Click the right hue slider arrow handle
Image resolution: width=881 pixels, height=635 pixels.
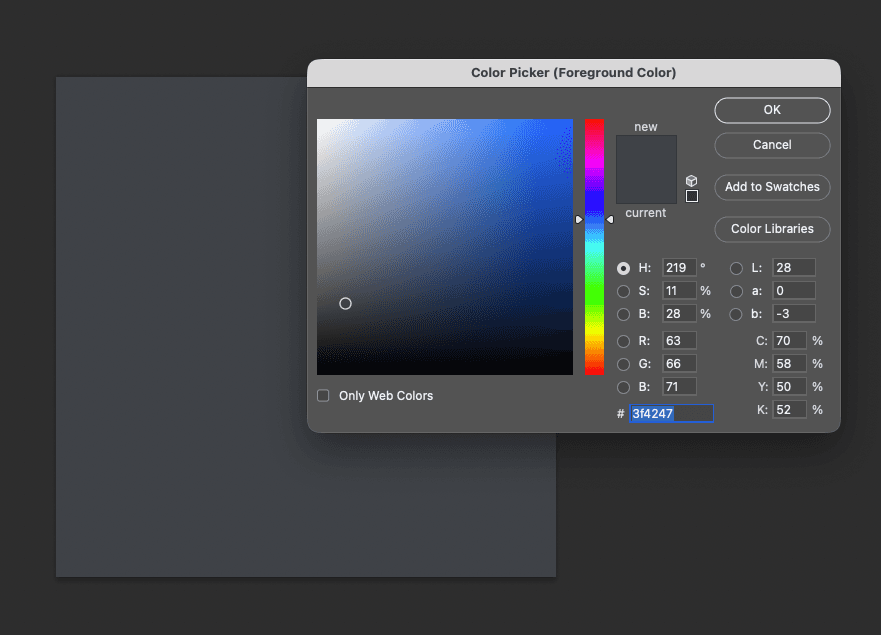[x=610, y=220]
